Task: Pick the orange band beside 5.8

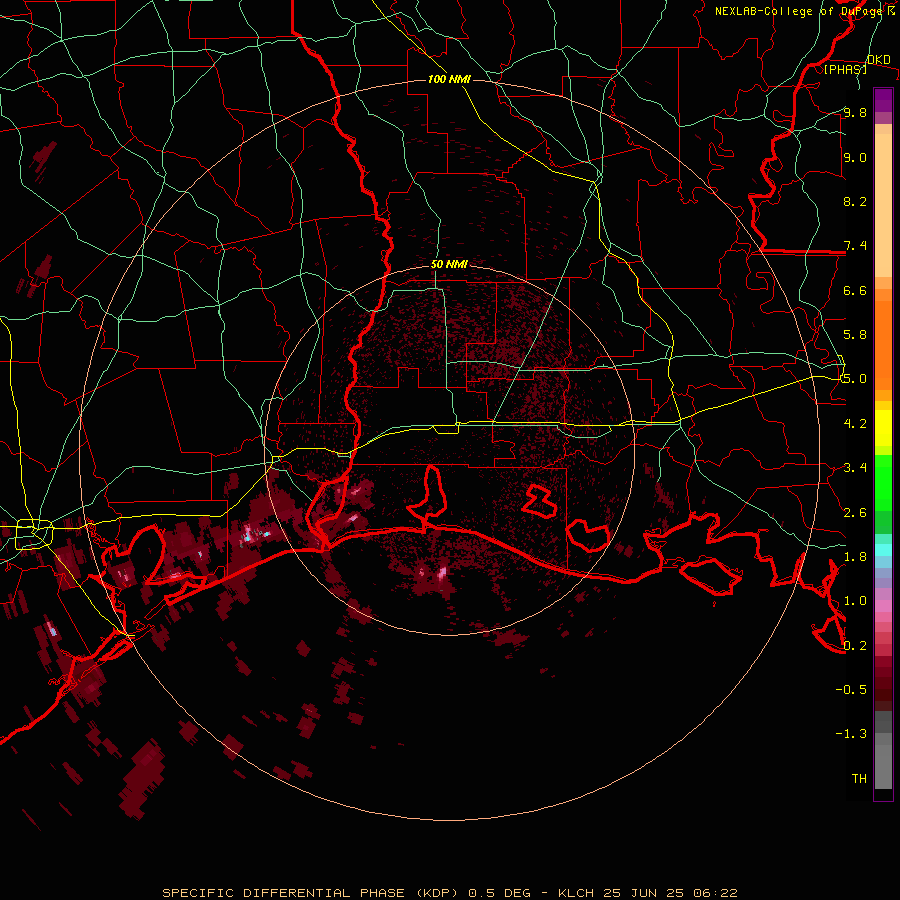Action: coord(883,345)
